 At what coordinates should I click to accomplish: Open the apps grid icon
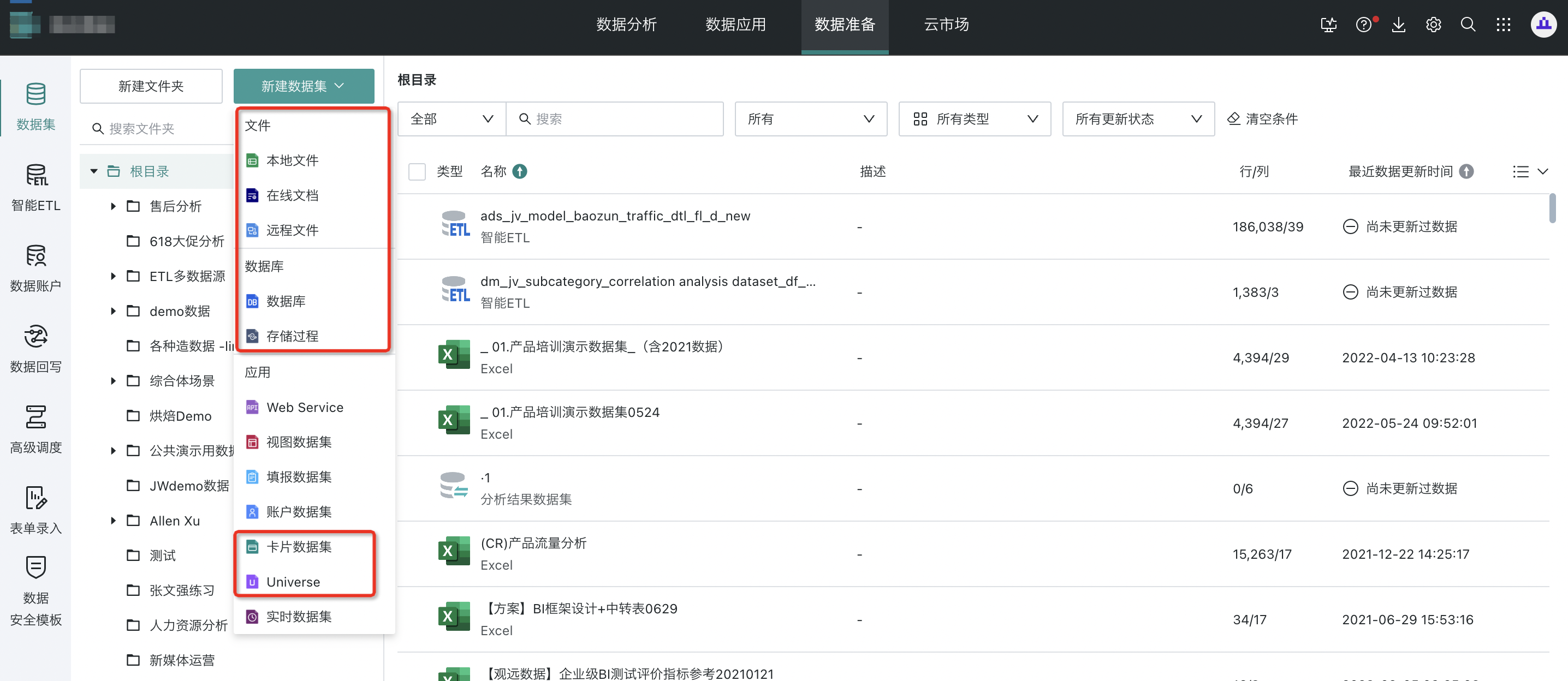pos(1503,25)
